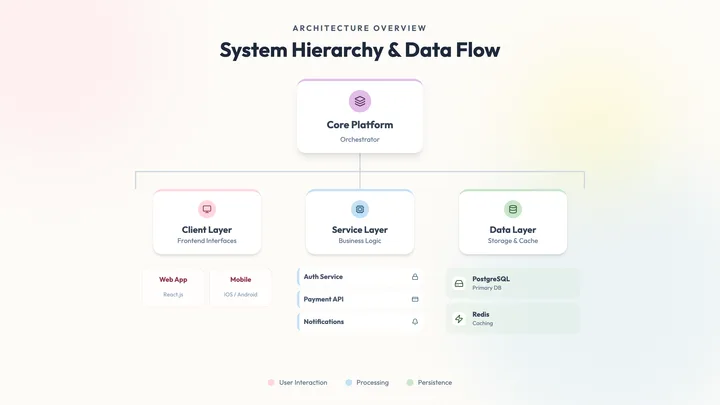Click the Business Logic subtitle

pos(360,241)
